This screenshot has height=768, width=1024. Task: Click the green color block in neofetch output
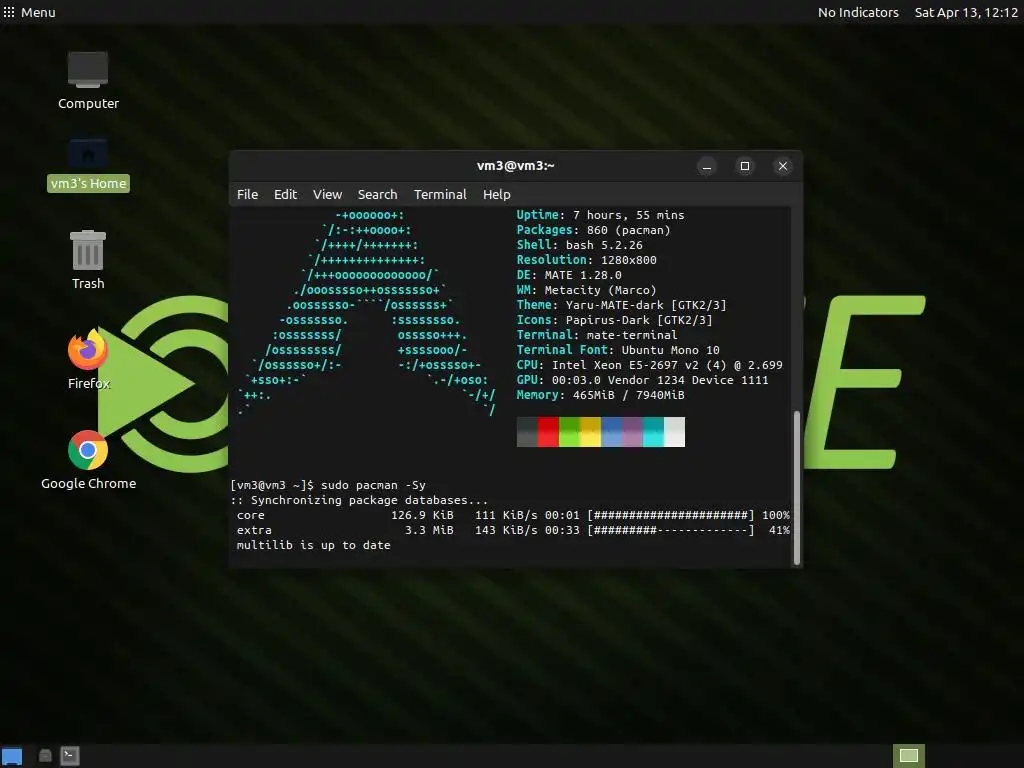569,432
